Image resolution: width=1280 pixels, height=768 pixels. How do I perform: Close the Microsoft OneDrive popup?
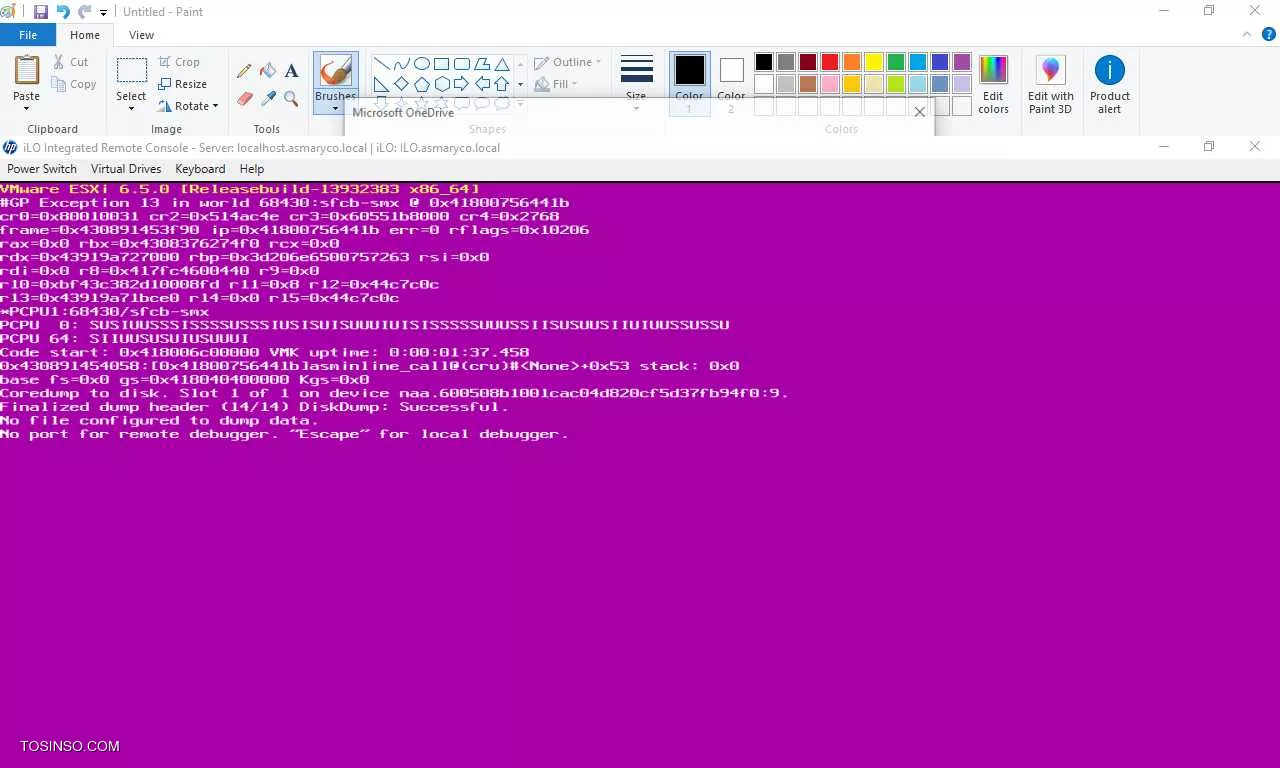920,112
